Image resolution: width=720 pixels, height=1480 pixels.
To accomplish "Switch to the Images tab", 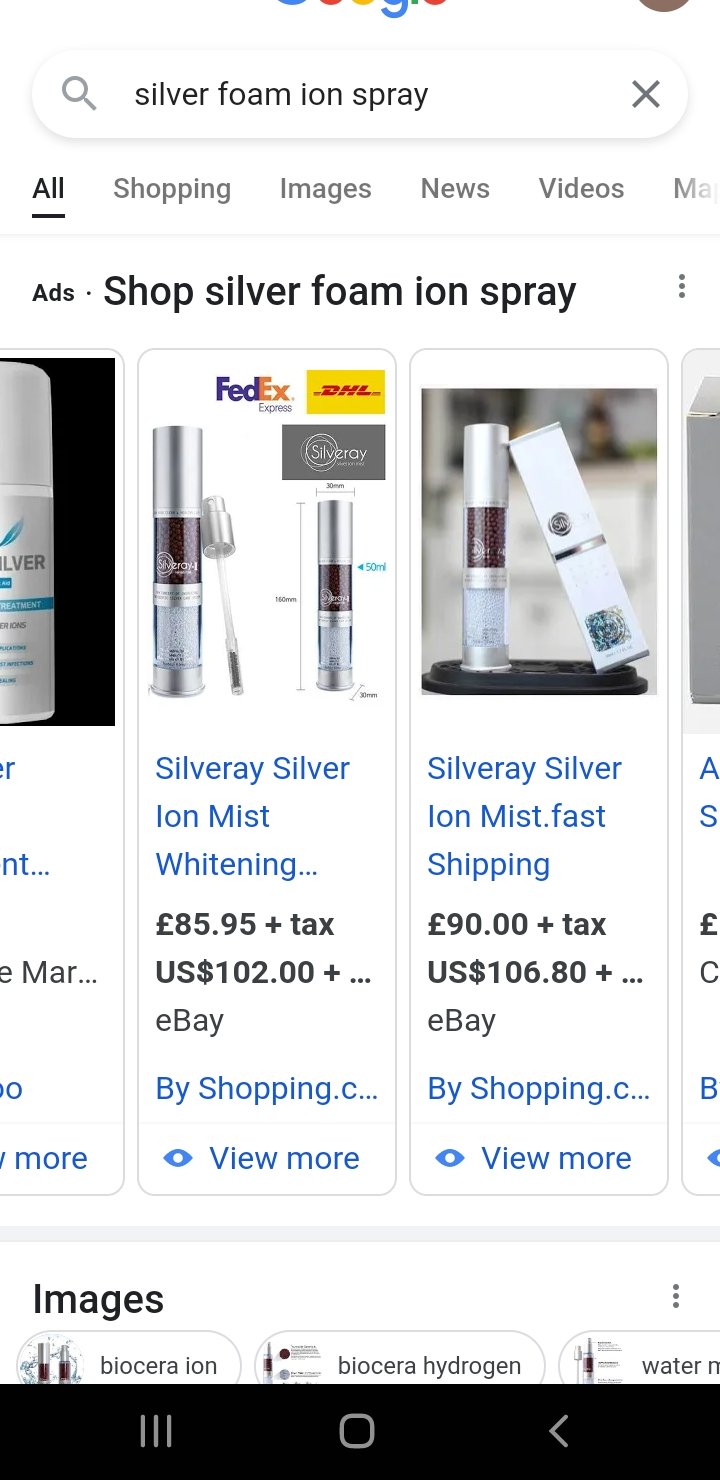I will [x=325, y=188].
